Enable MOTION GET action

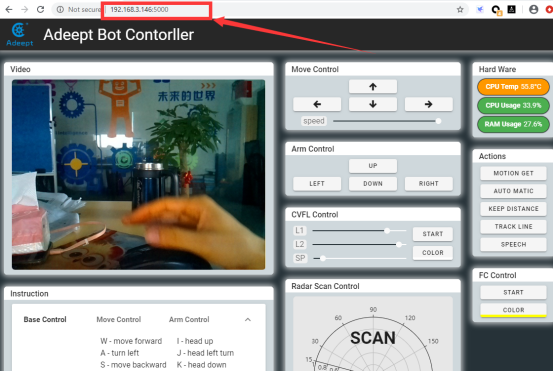point(513,173)
